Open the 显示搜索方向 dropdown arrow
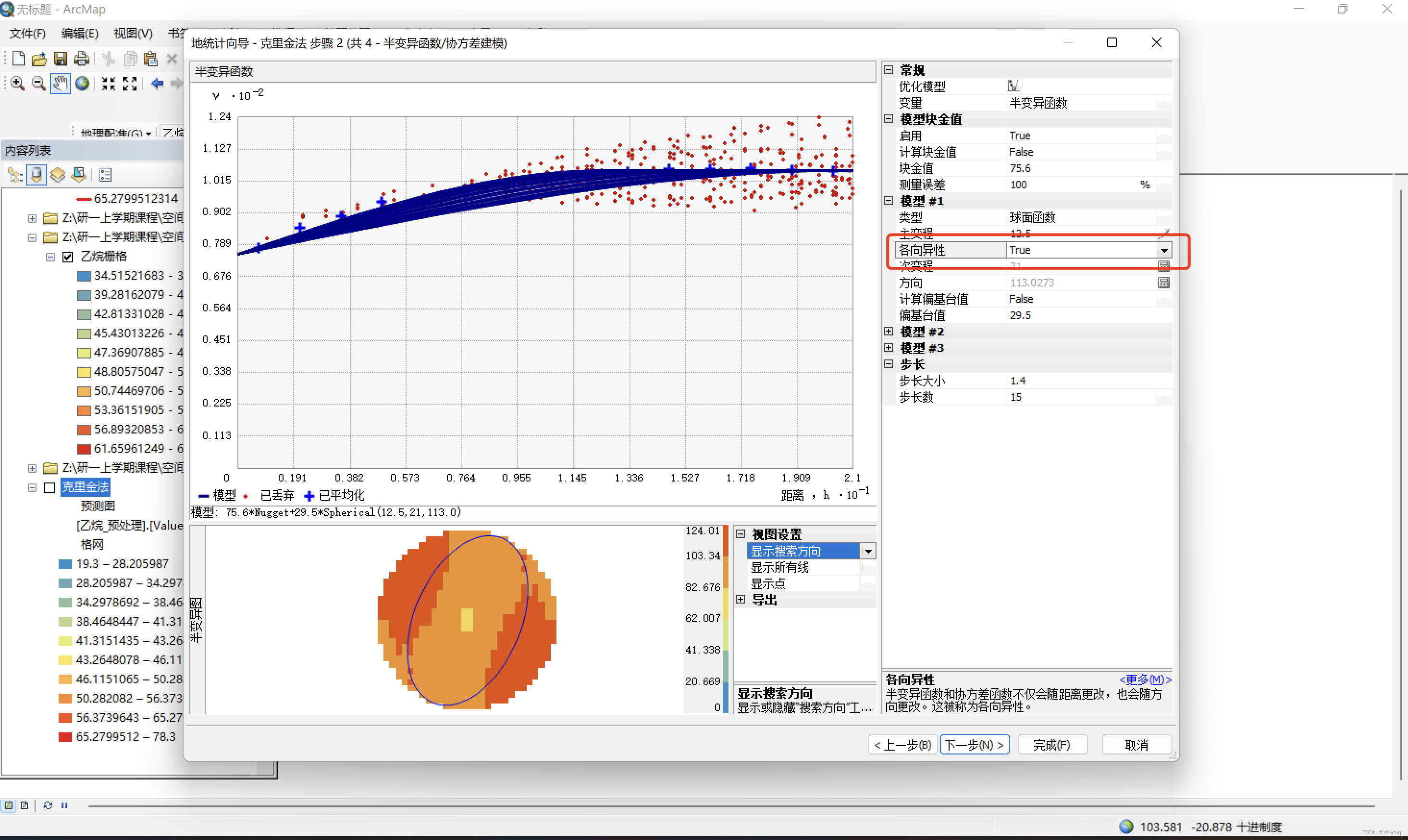Viewport: 1408px width, 840px height. (867, 551)
